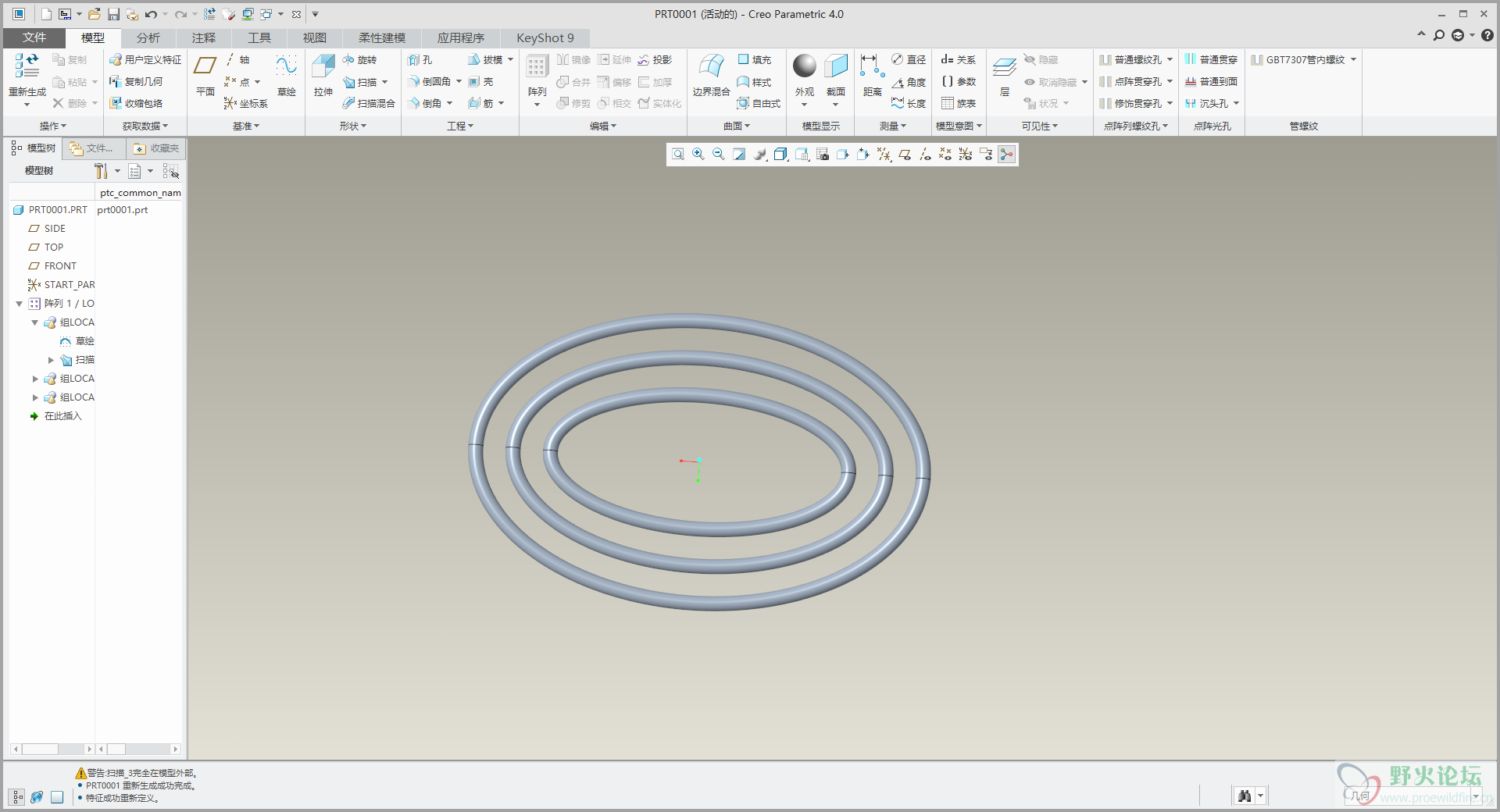Expand the 编辑 group dropdown
This screenshot has height=812, width=1500.
click(x=603, y=126)
